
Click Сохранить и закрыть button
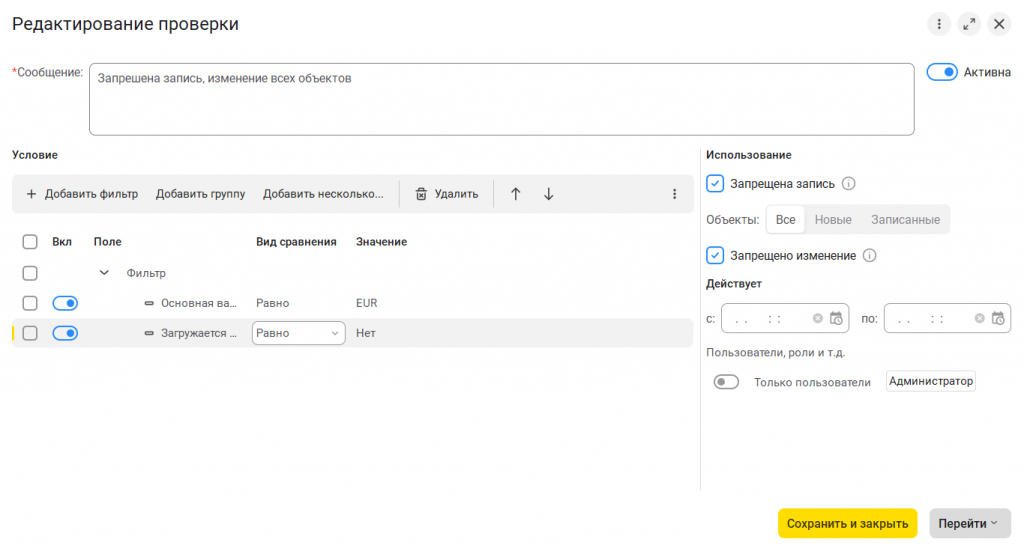[x=847, y=523]
